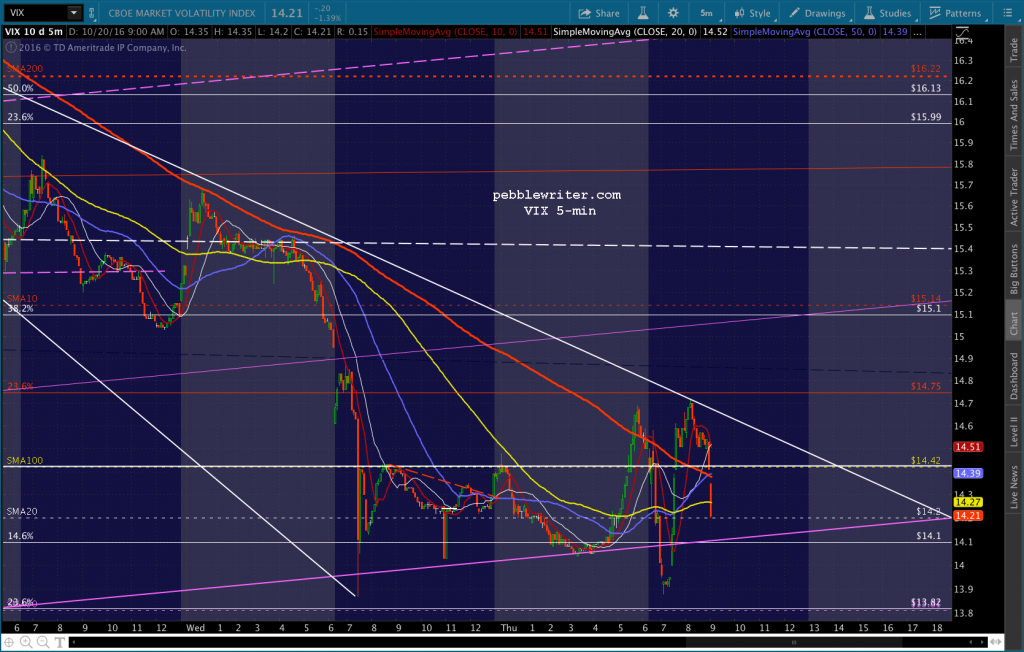Screen dimensions: 1024x652
Task: Click the $15.1 level label
Action: 929,308
